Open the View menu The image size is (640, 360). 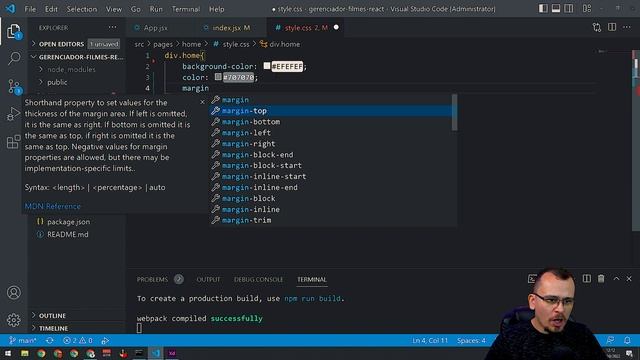pos(113,9)
